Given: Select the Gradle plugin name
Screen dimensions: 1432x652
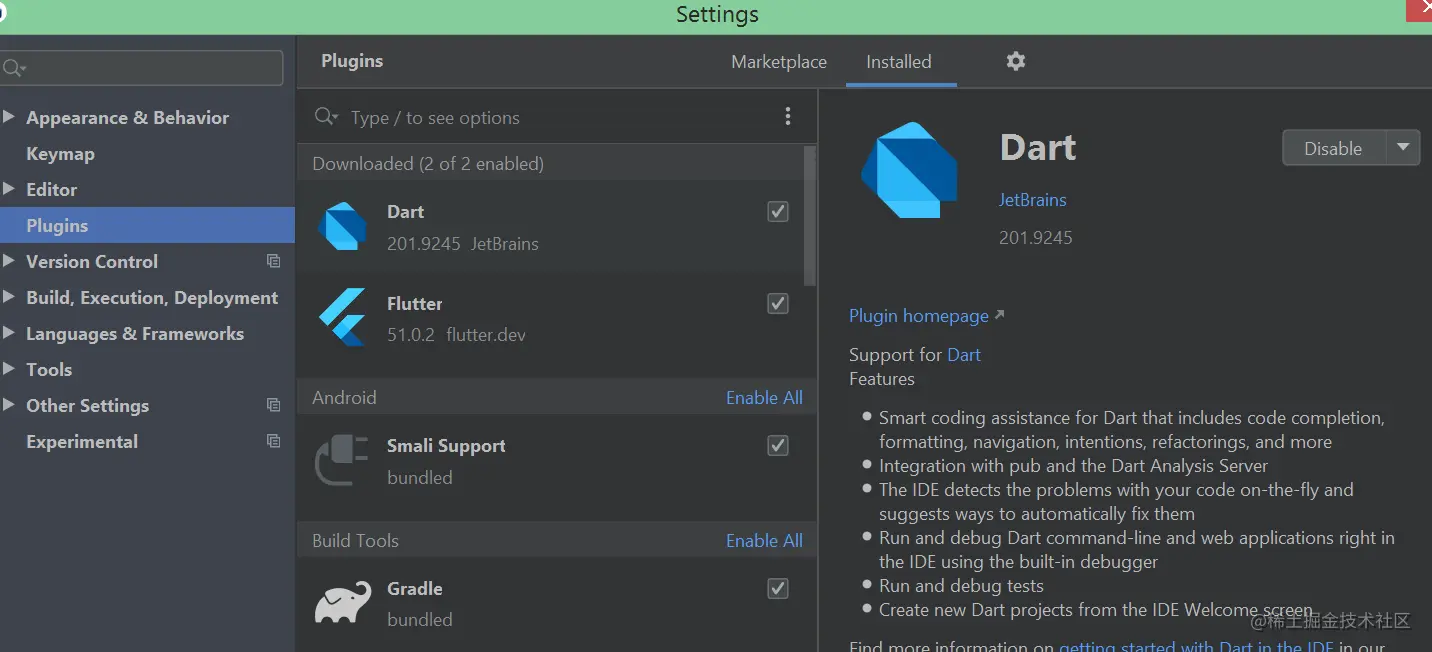Looking at the screenshot, I should tap(414, 589).
